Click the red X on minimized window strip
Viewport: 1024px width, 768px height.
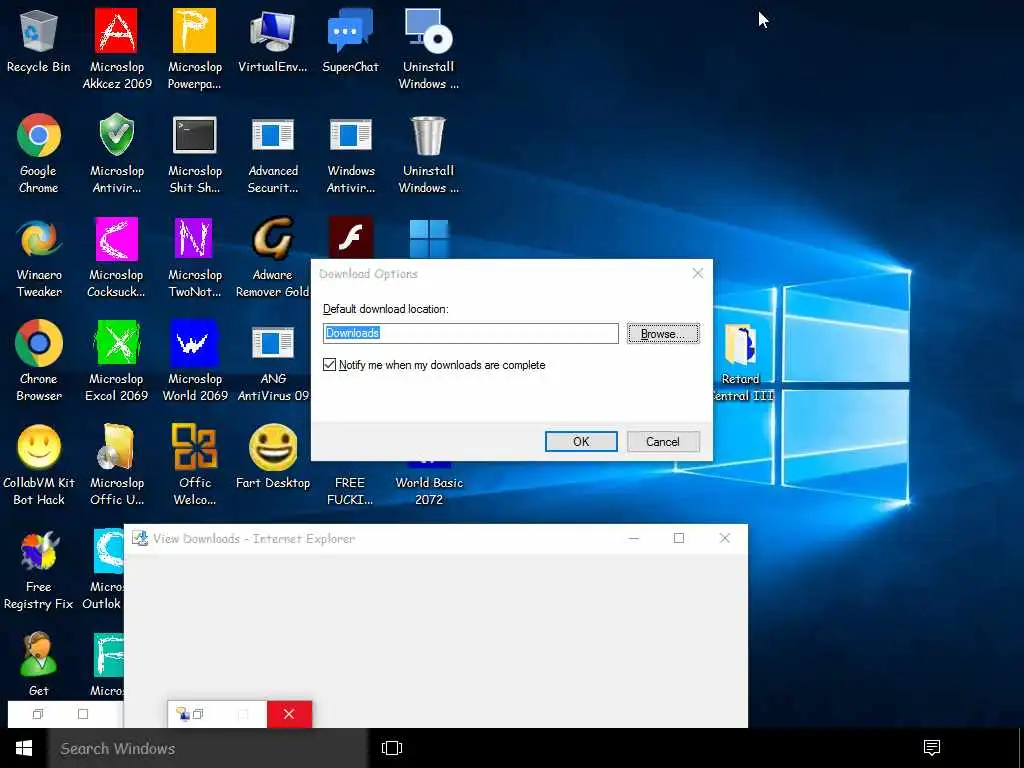pos(289,714)
